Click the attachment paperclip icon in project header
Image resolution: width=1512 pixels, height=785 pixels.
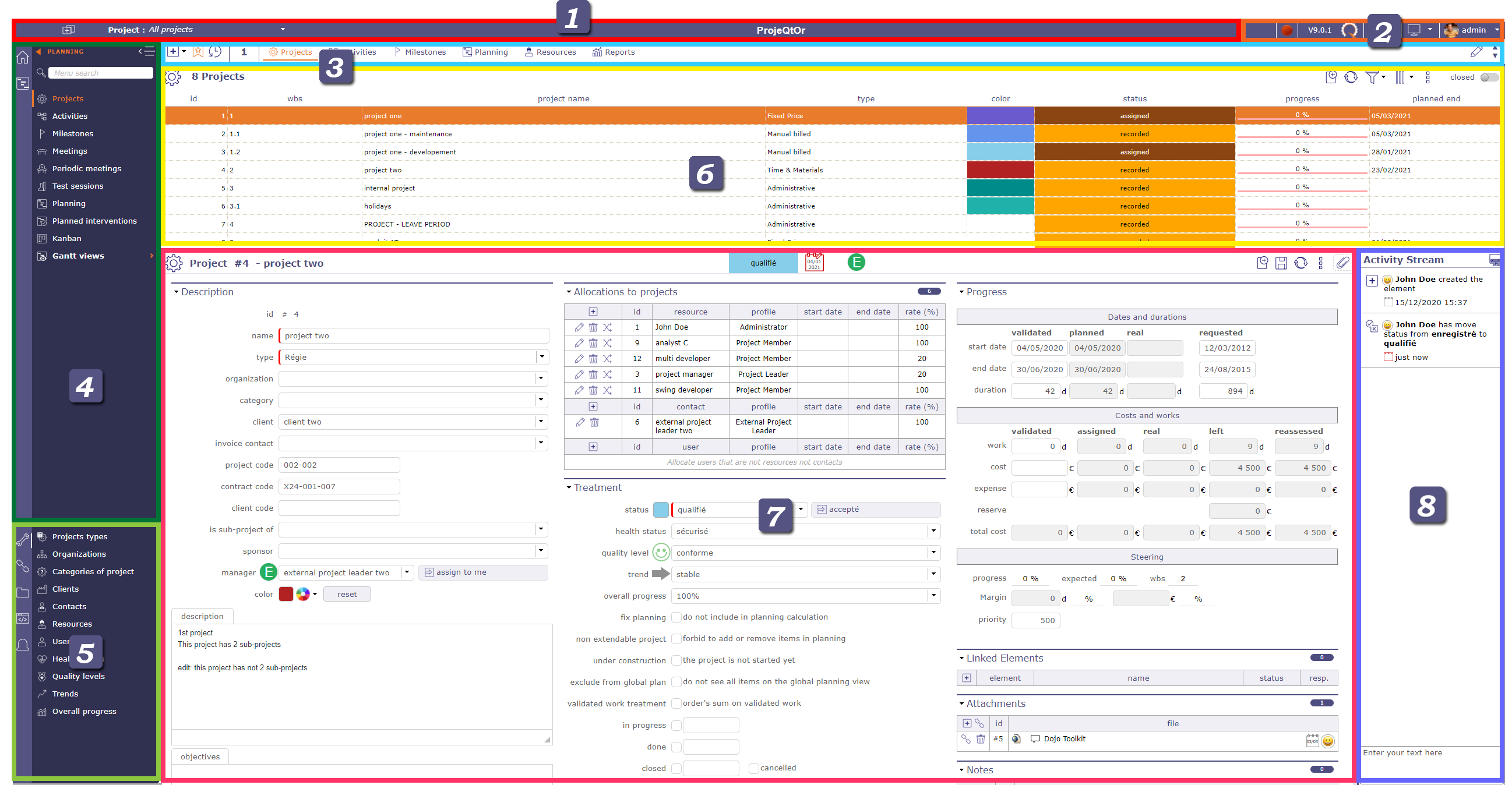coord(1343,263)
